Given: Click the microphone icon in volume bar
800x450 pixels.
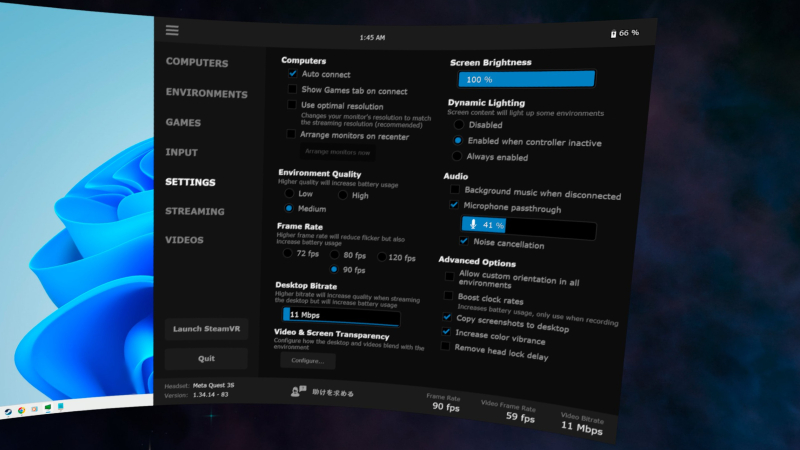Looking at the screenshot, I should 473,225.
